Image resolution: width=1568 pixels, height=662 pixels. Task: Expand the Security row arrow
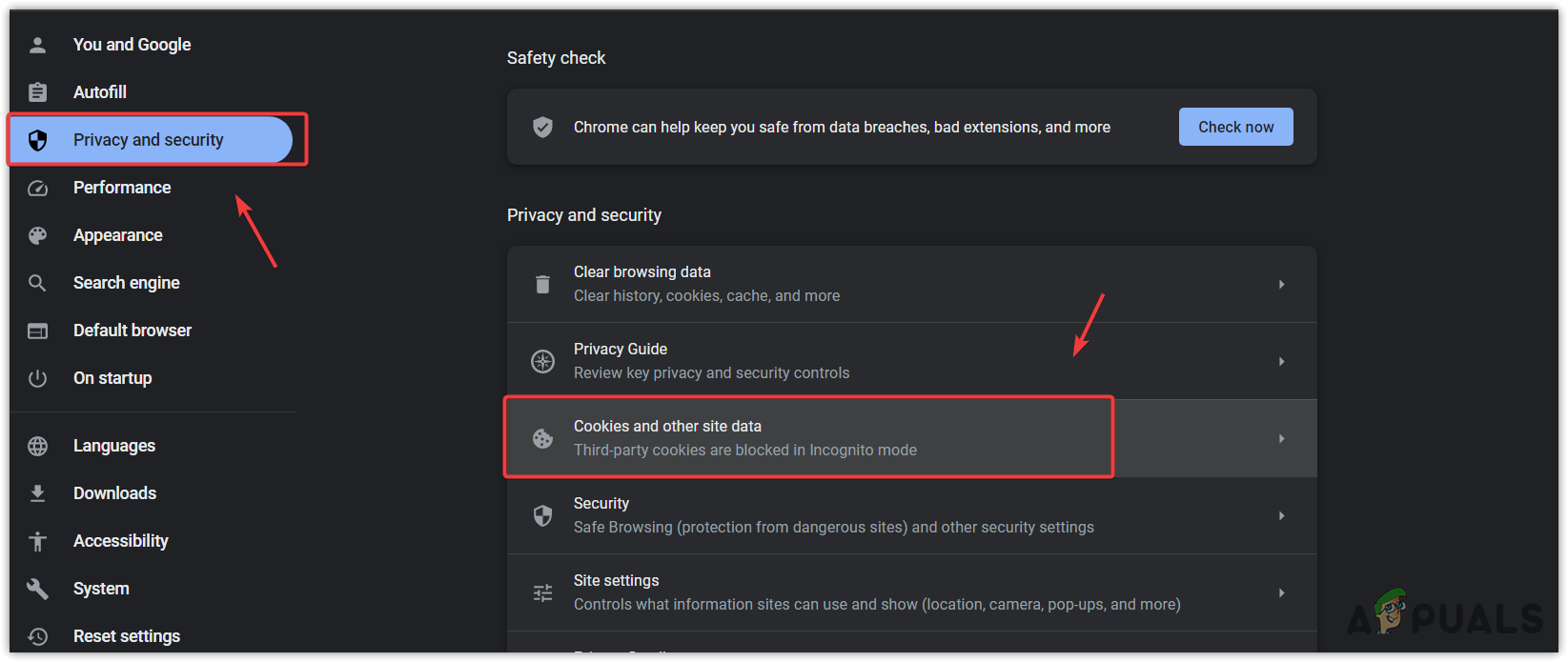[1281, 515]
